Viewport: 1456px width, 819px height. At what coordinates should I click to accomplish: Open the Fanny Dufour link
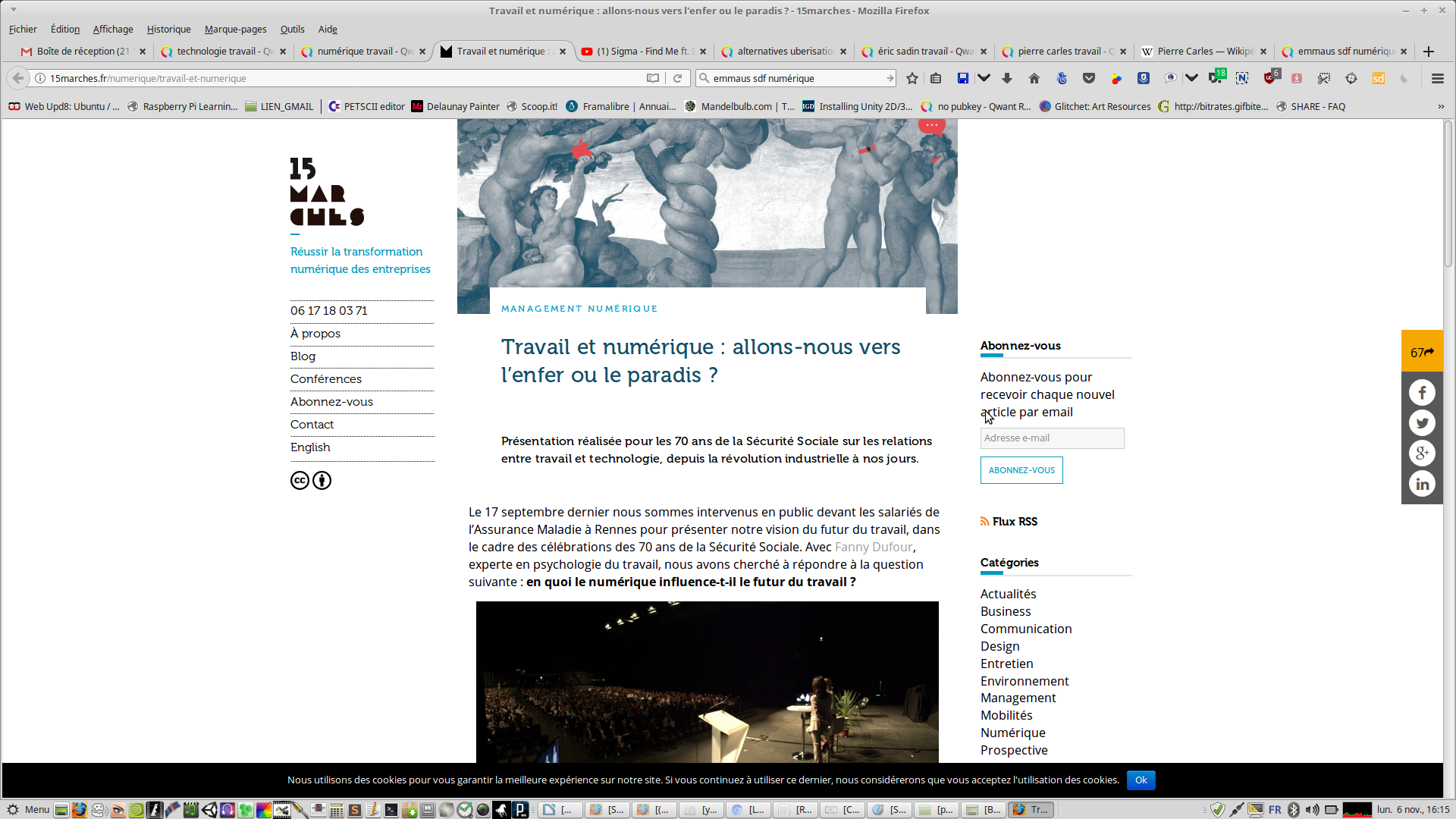click(873, 547)
